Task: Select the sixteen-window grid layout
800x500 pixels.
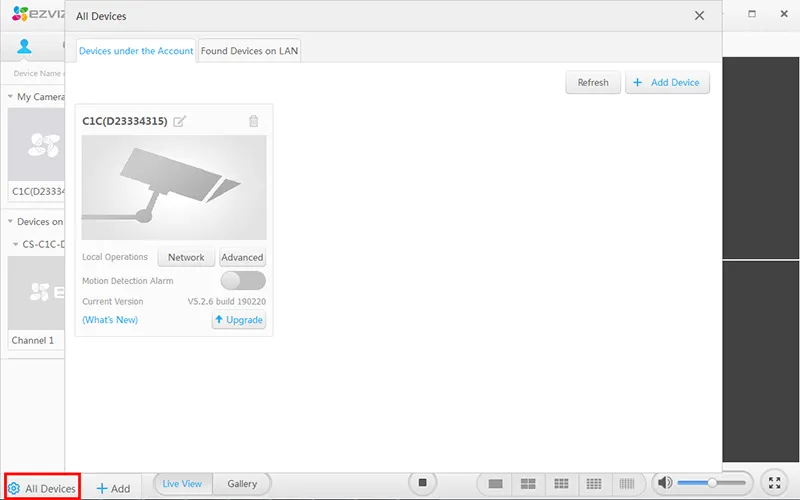Action: [593, 484]
